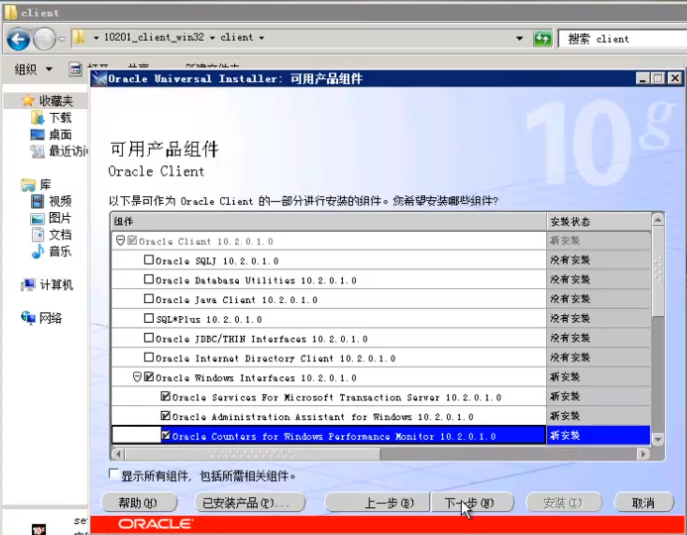Open Music library icon (音乐)
Image resolution: width=687 pixels, height=535 pixels.
click(38, 252)
